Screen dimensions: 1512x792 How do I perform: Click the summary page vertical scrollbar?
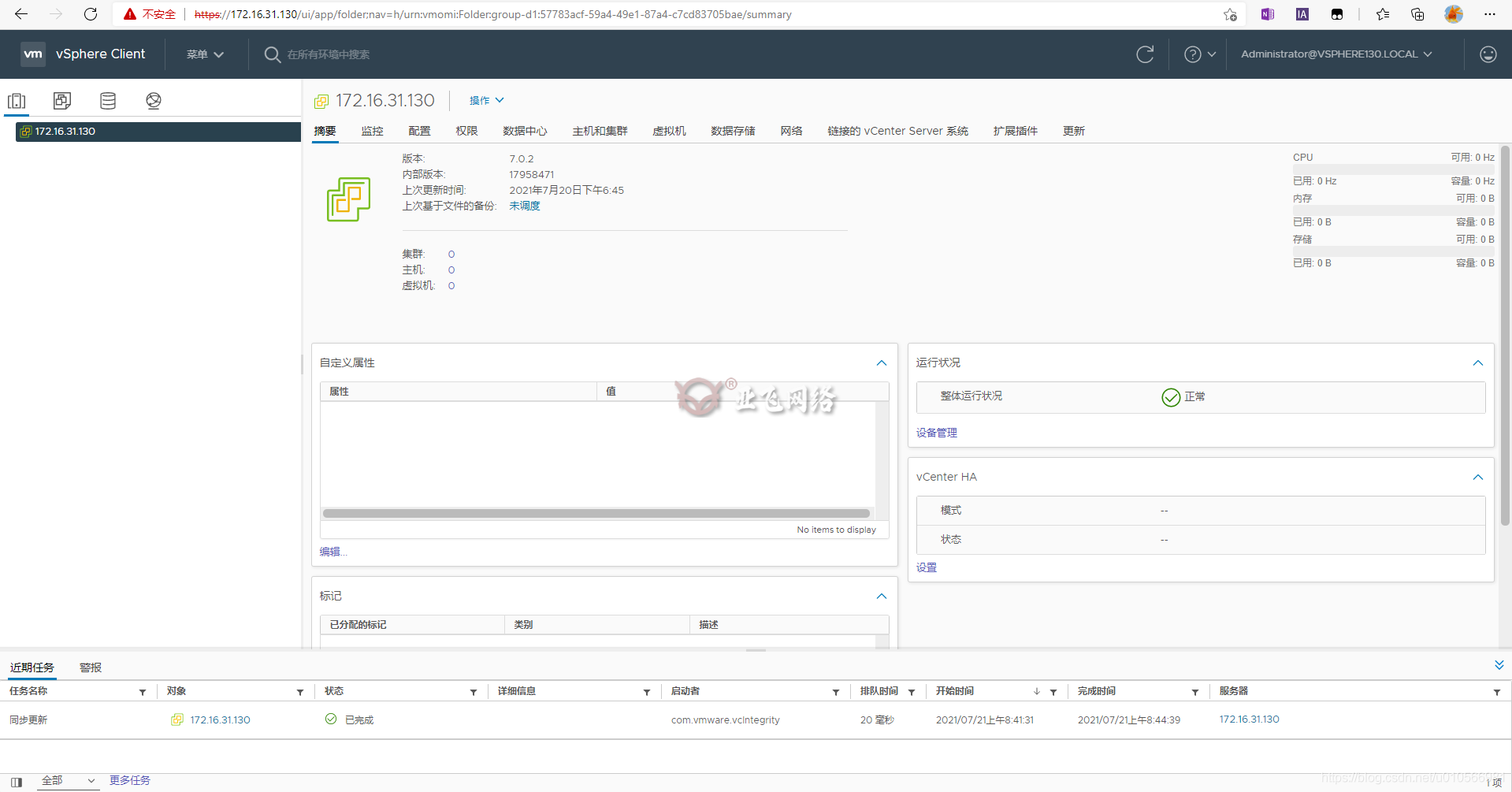(x=1505, y=335)
